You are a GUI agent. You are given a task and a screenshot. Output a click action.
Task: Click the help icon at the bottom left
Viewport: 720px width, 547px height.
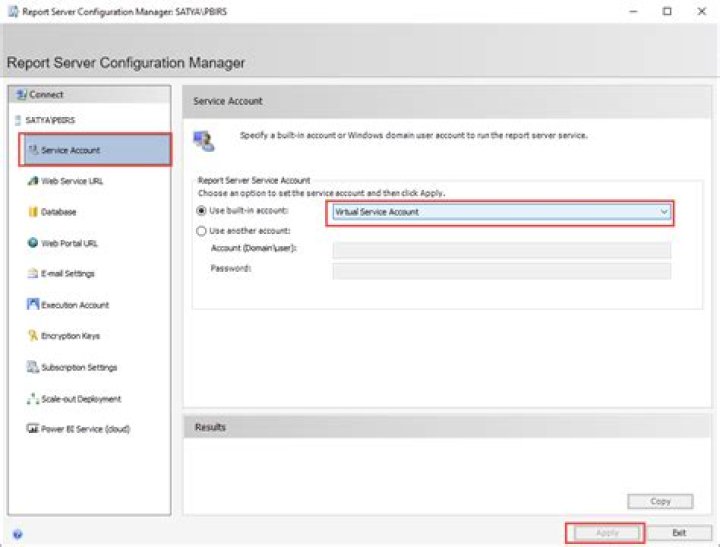tap(17, 534)
